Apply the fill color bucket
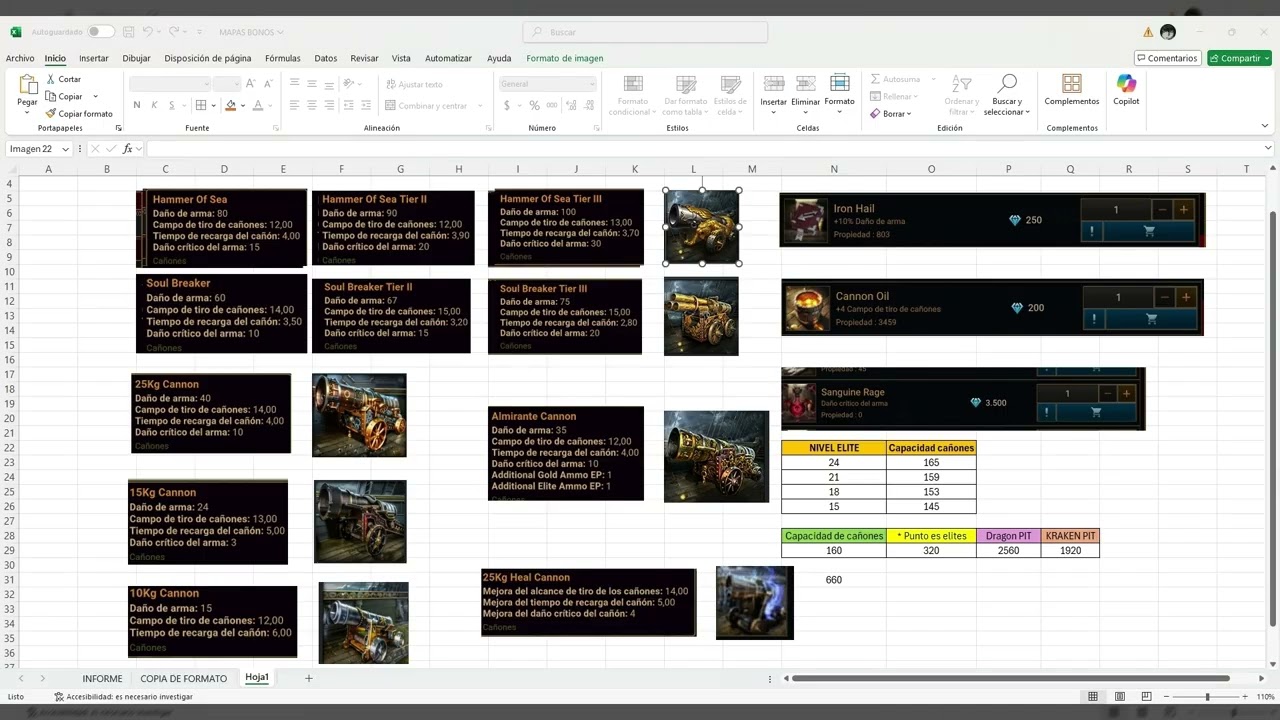Image resolution: width=1280 pixels, height=720 pixels. tap(230, 105)
